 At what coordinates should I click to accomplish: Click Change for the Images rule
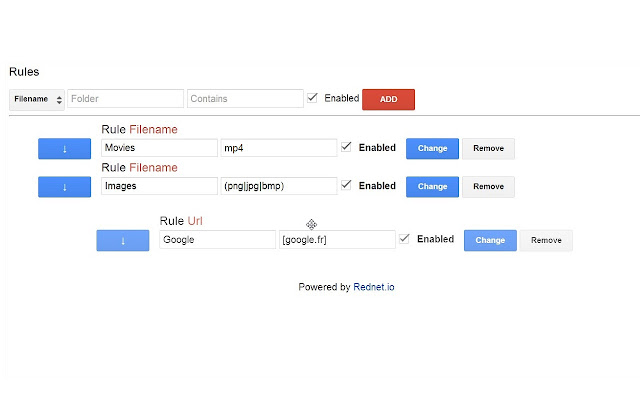432,186
